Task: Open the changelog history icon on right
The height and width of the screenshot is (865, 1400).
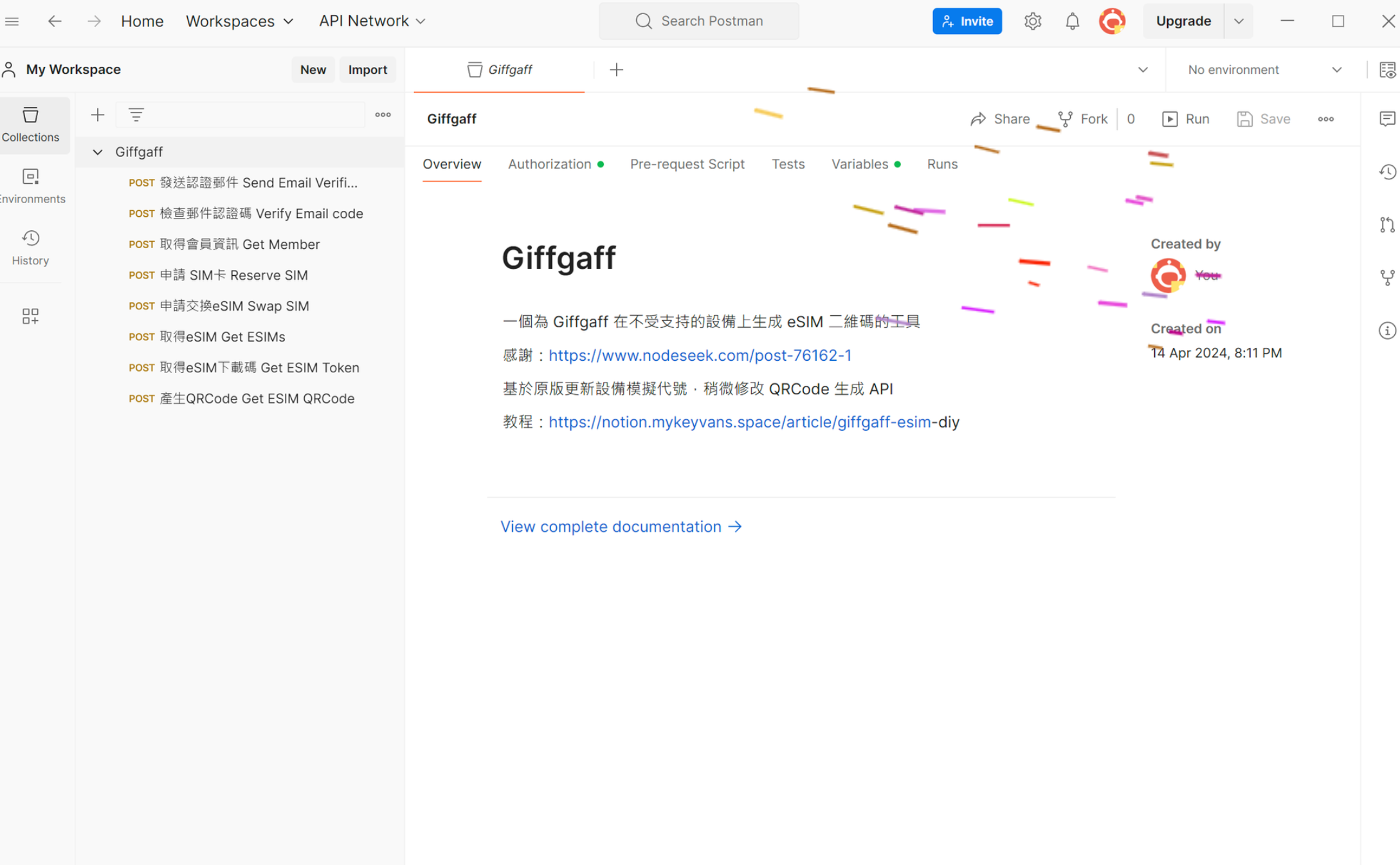Action: tap(1387, 172)
